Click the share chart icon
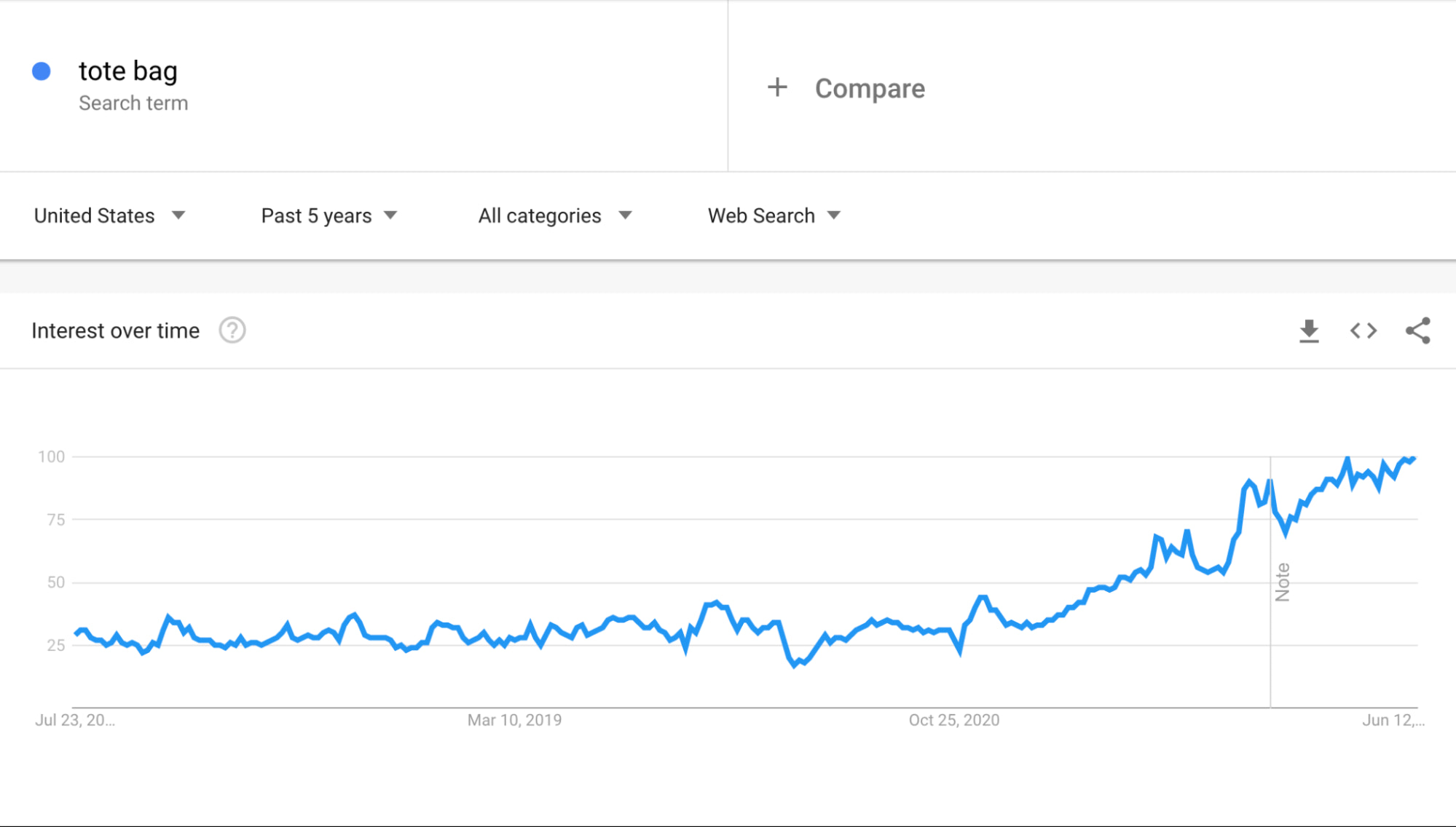Viewport: 1456px width, 827px height. (x=1417, y=331)
